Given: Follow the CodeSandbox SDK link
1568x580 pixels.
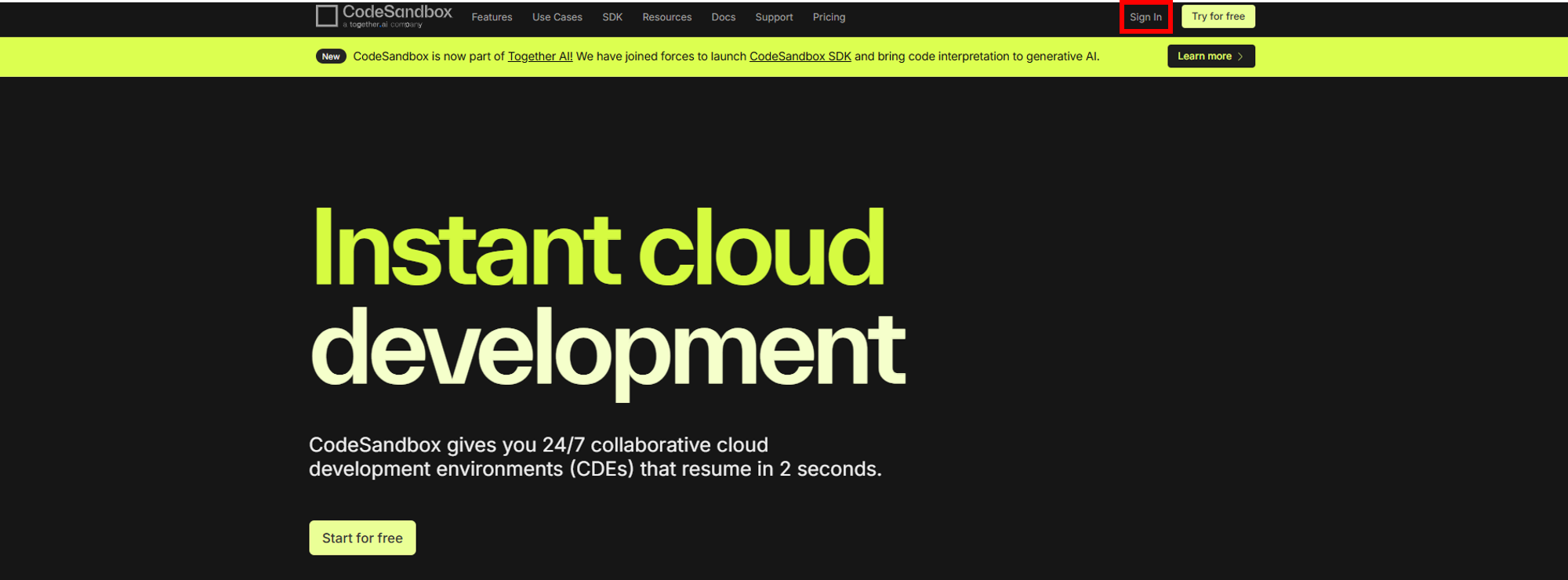Looking at the screenshot, I should pyautogui.click(x=800, y=56).
